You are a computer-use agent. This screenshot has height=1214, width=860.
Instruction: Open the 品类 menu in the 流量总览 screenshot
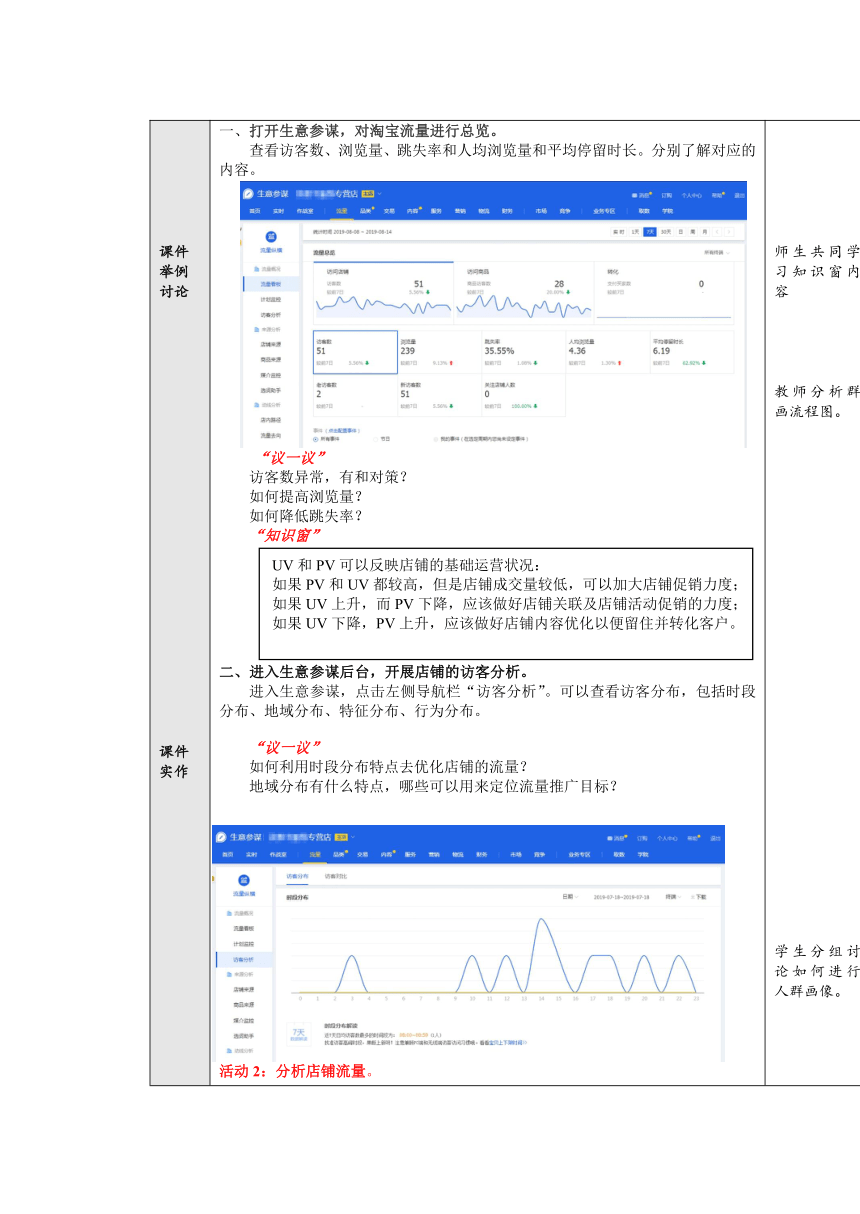click(x=366, y=210)
